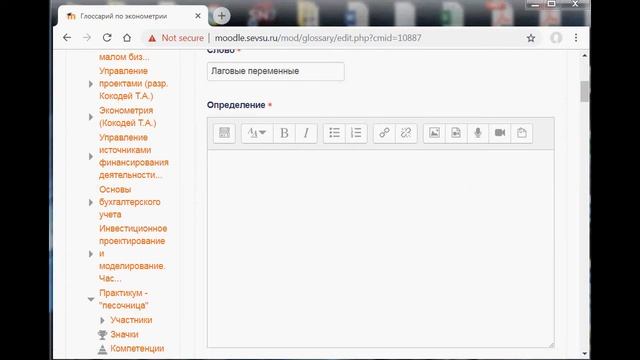Click the scrollbar down arrow
This screenshot has height=360, width=640.
point(584,354)
